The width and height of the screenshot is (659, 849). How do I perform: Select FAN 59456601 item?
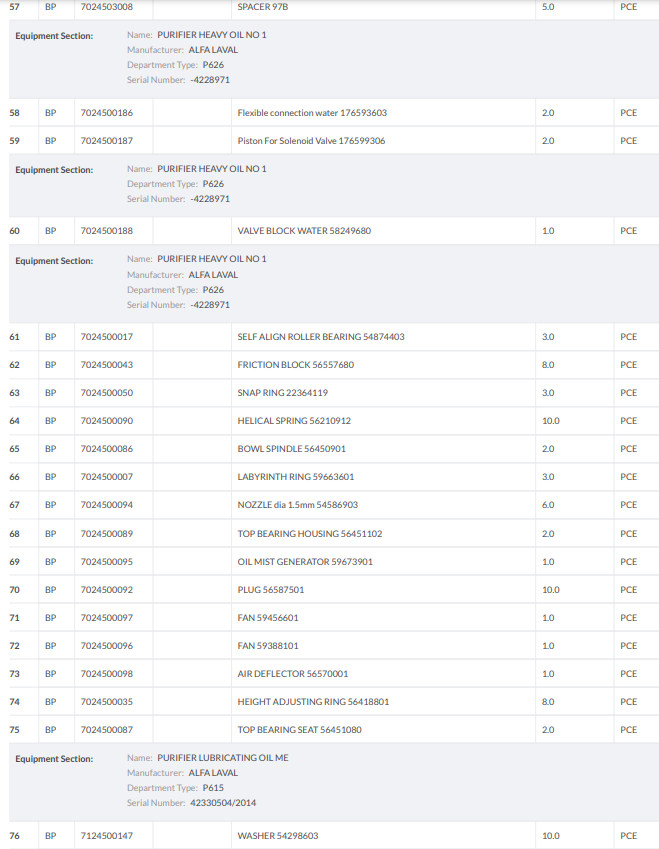268,618
